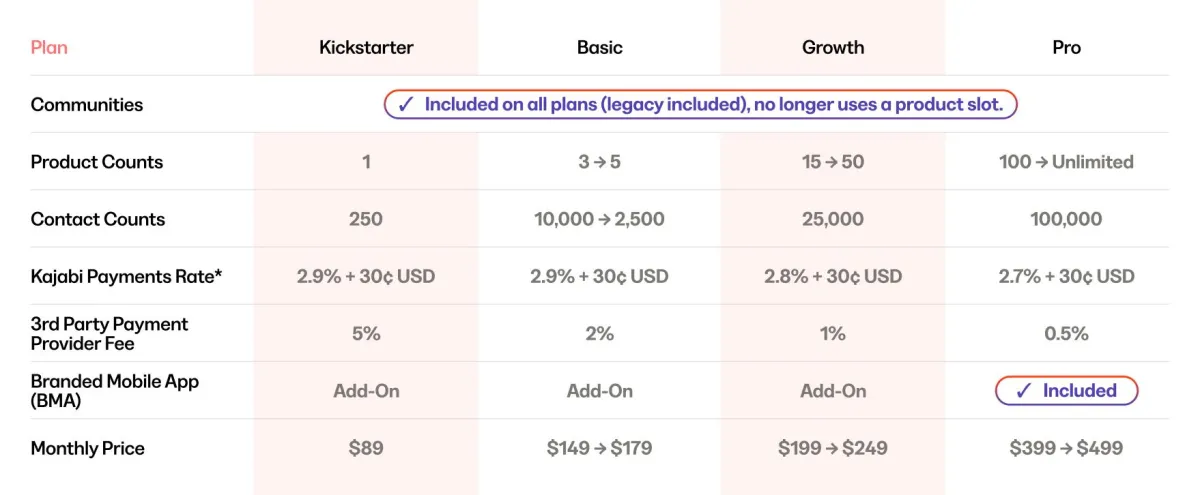Image resolution: width=1200 pixels, height=495 pixels.
Task: Click the checkmark icon in the Communities banner
Action: pos(406,105)
